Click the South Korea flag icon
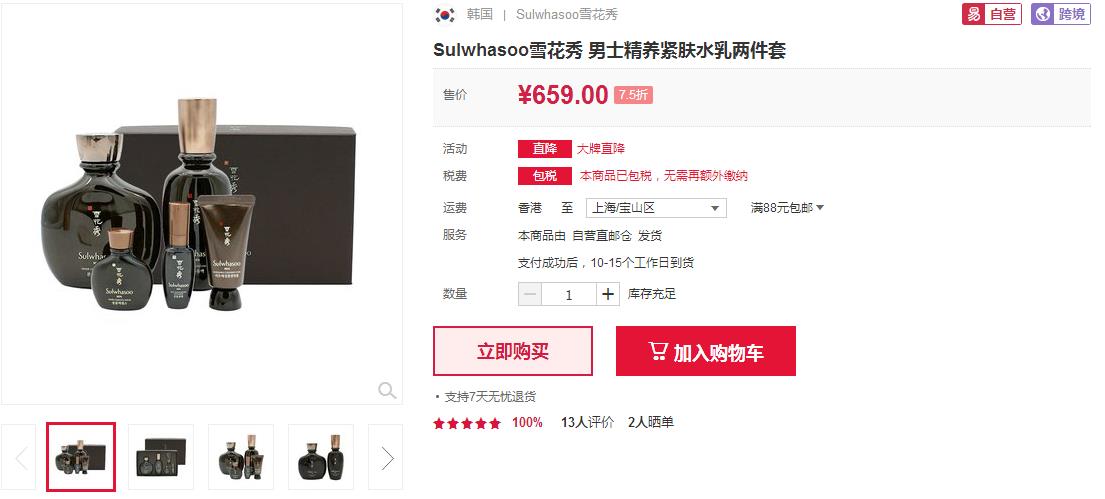 click(445, 14)
